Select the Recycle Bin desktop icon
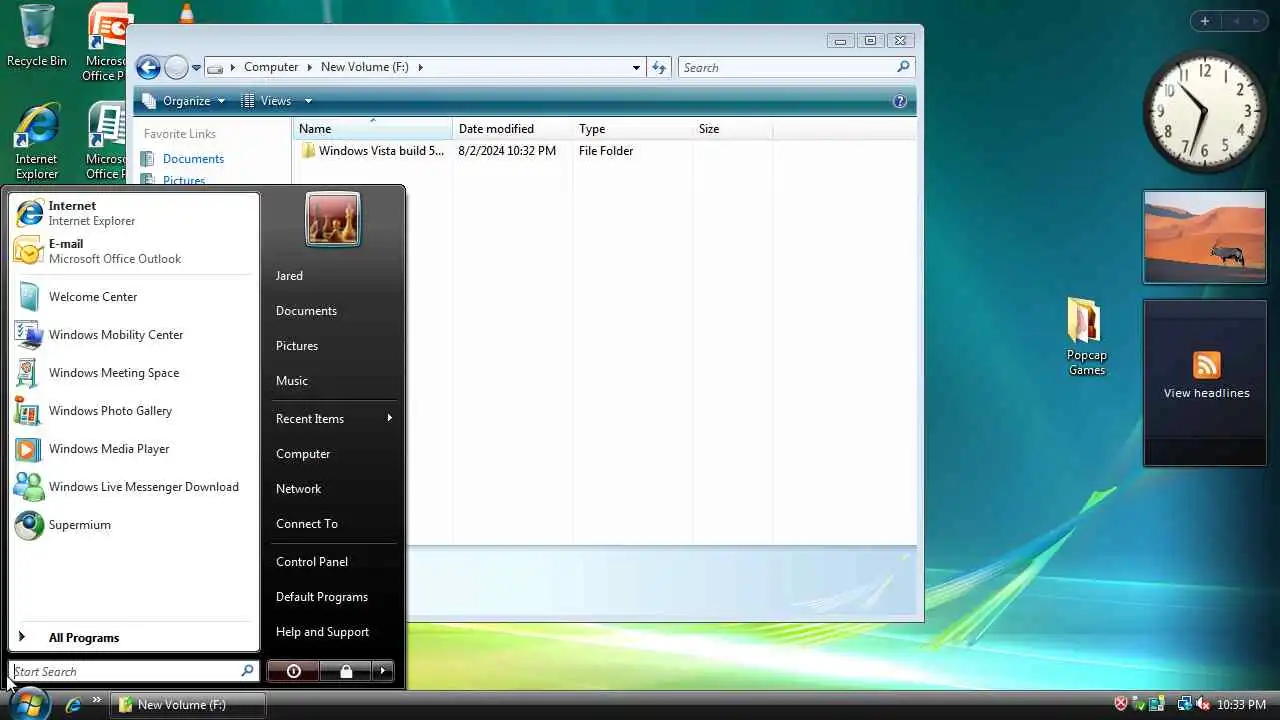Screen dimensions: 1280x720 [37, 36]
